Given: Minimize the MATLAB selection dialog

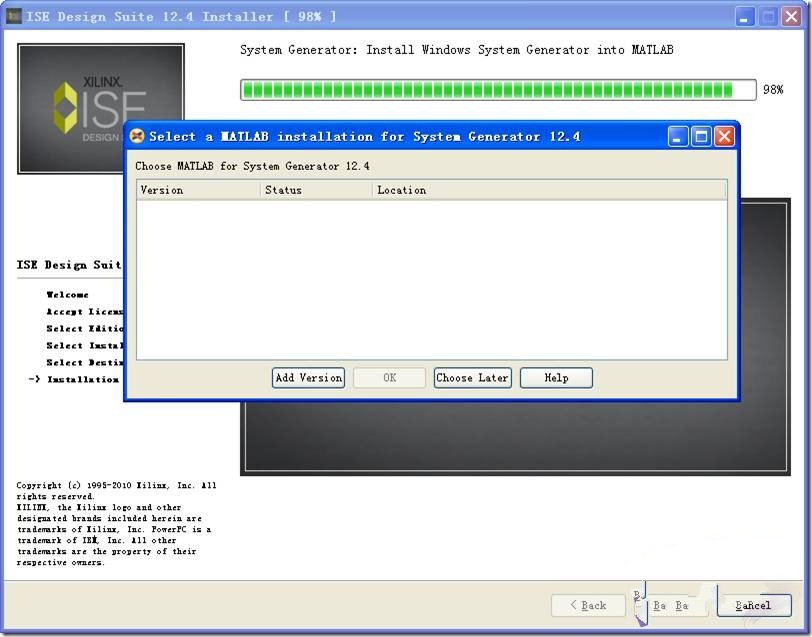Looking at the screenshot, I should (677, 137).
